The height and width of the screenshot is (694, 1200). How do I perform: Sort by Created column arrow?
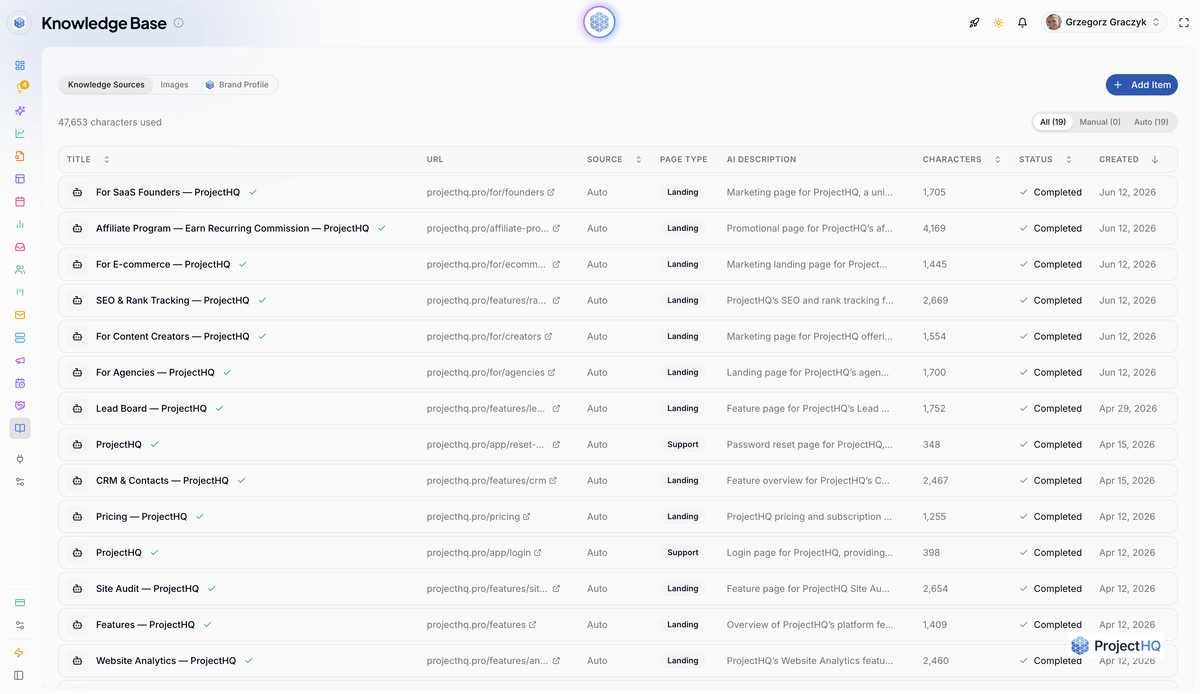(1155, 159)
